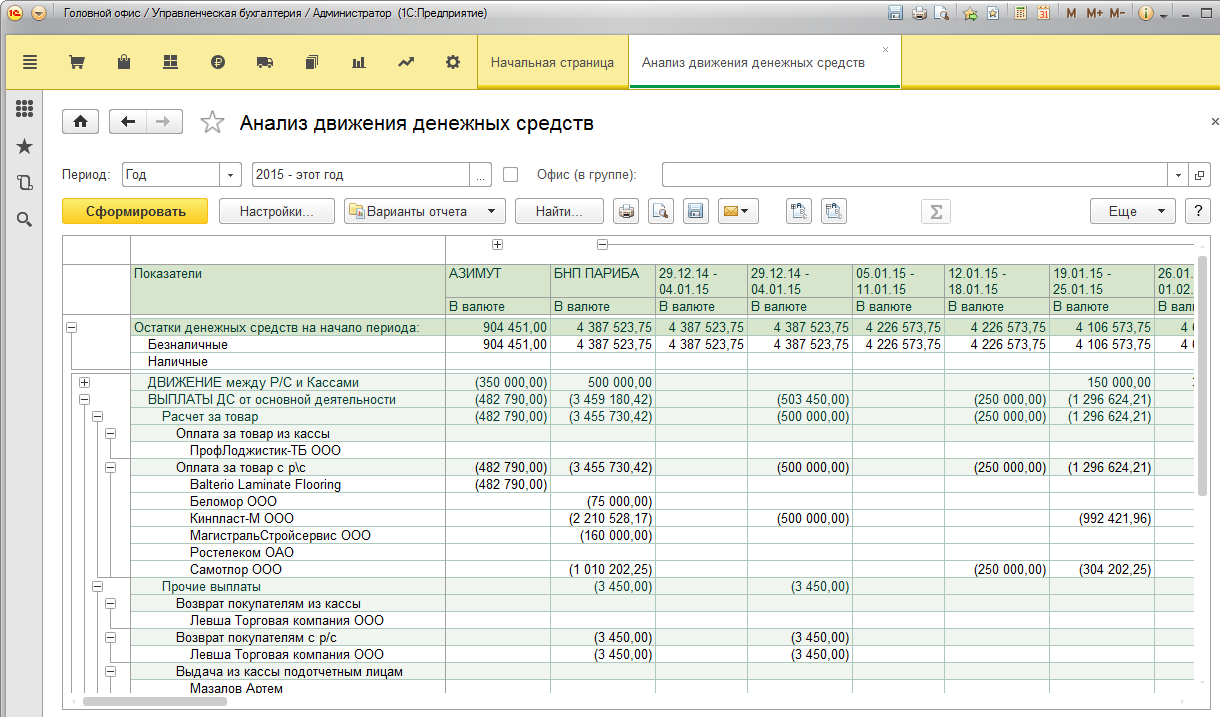Open the documents stack section
The image size is (1220, 717).
coord(312,62)
